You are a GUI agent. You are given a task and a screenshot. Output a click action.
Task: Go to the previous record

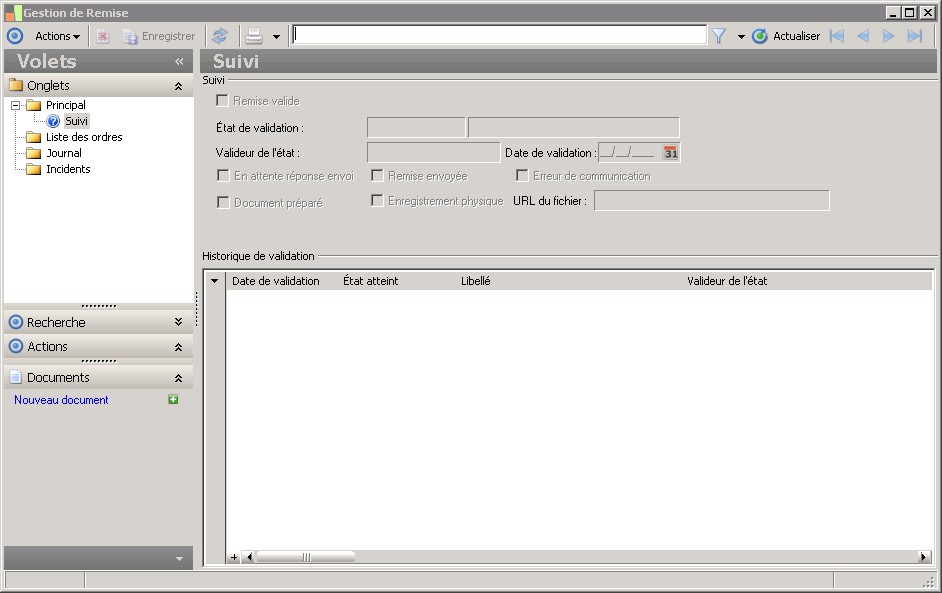[863, 36]
